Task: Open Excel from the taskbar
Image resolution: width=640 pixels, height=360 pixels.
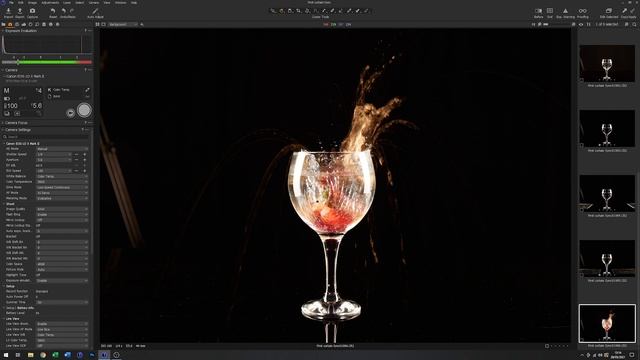Action: [55, 355]
